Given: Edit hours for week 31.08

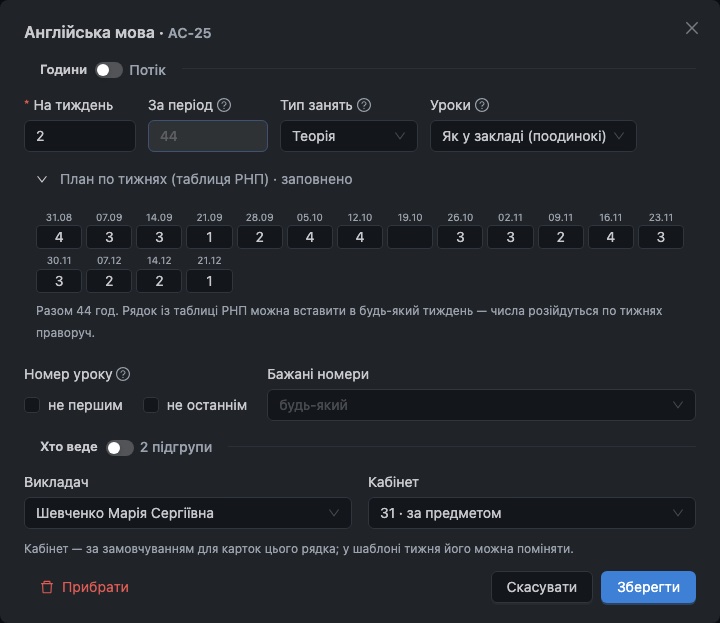Looking at the screenshot, I should tap(59, 237).
